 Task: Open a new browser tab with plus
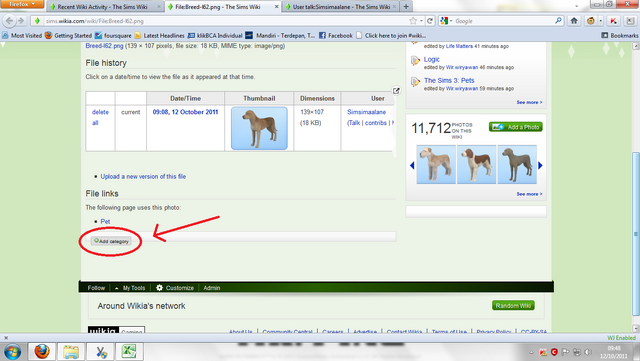tap(406, 7)
